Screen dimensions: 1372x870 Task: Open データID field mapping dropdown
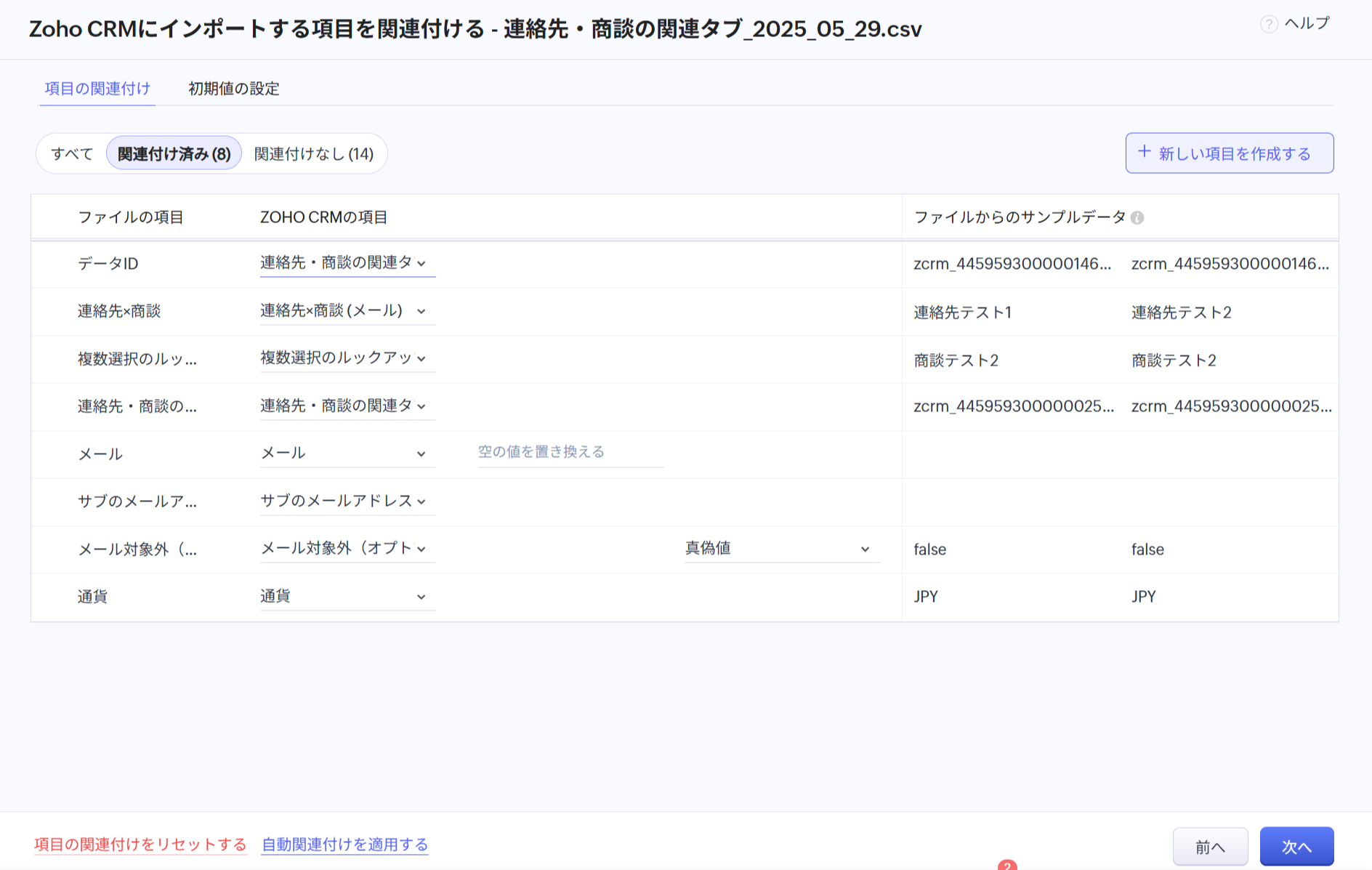(x=343, y=263)
